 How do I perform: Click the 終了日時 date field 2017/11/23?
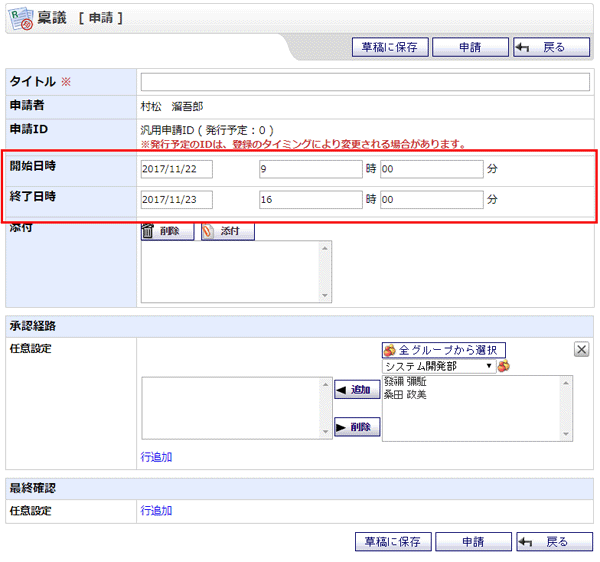(176, 200)
